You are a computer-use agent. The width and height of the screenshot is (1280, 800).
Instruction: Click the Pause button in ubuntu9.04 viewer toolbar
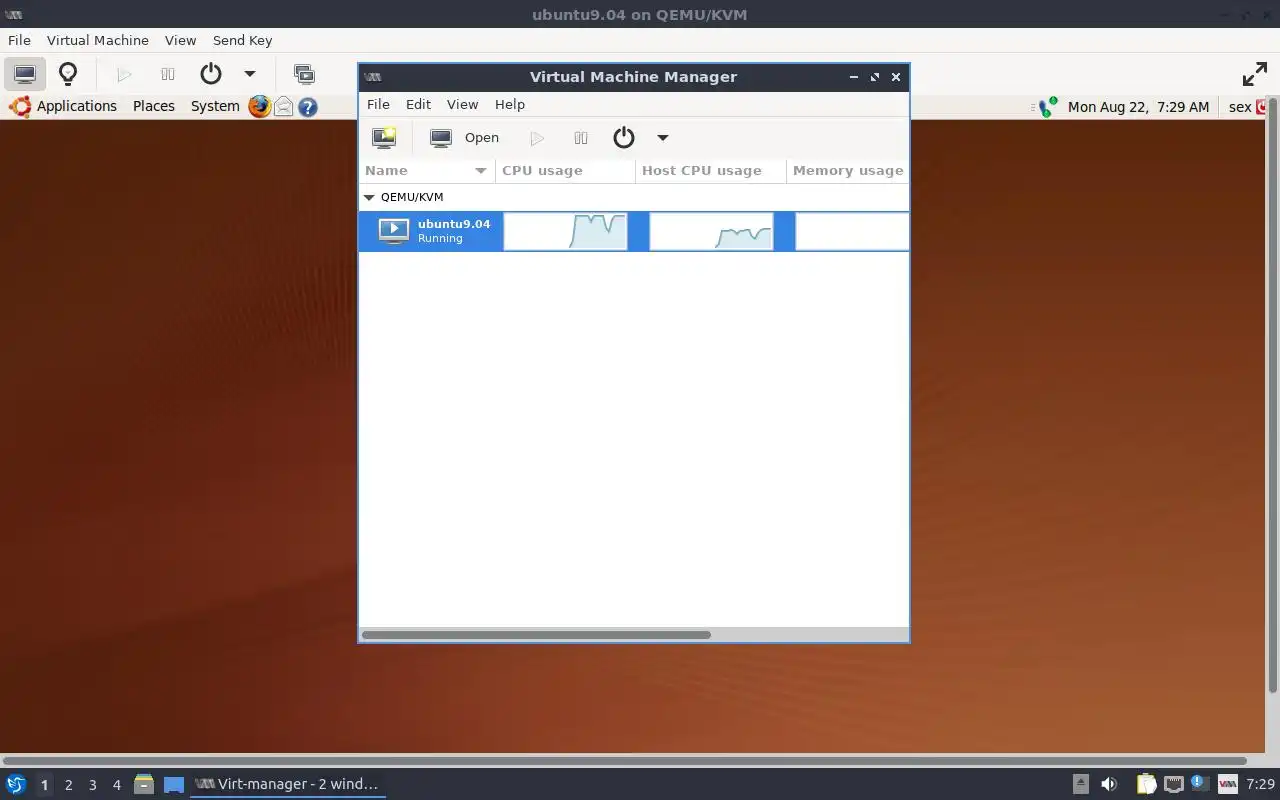point(168,74)
